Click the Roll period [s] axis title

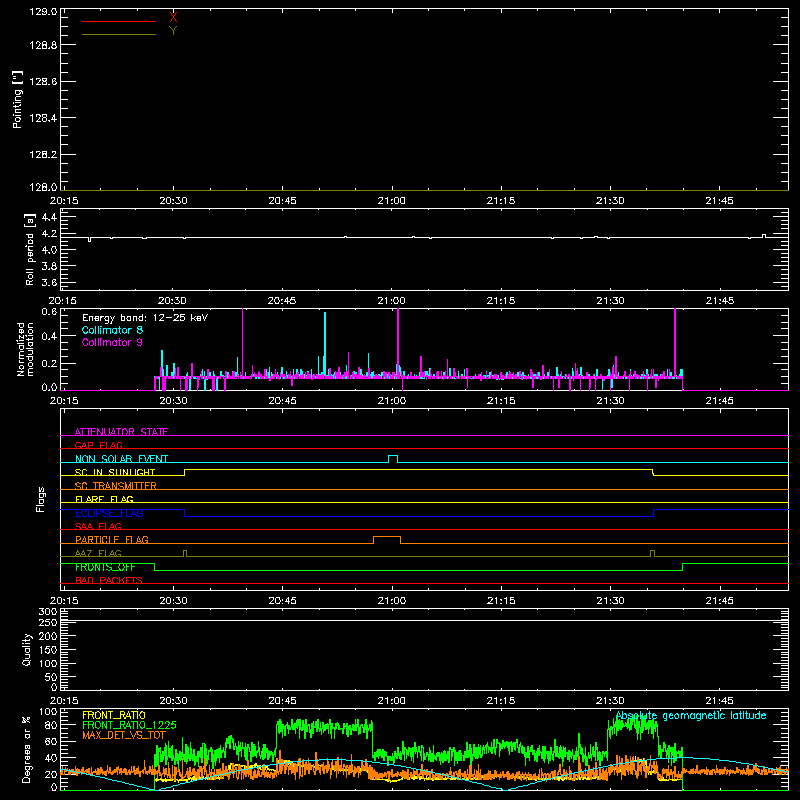click(x=30, y=249)
